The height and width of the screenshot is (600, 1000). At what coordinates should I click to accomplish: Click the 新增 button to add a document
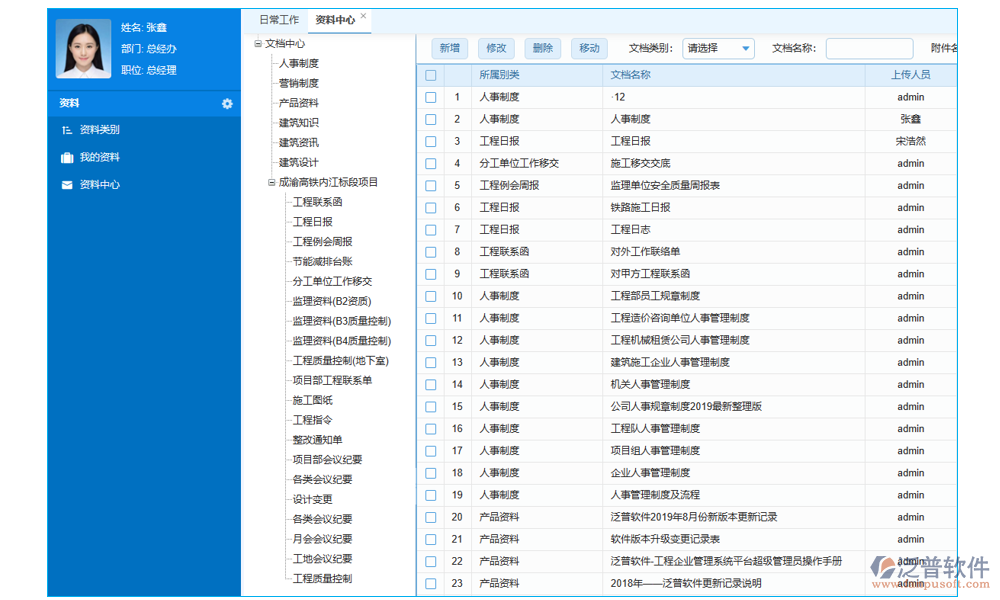pyautogui.click(x=449, y=47)
